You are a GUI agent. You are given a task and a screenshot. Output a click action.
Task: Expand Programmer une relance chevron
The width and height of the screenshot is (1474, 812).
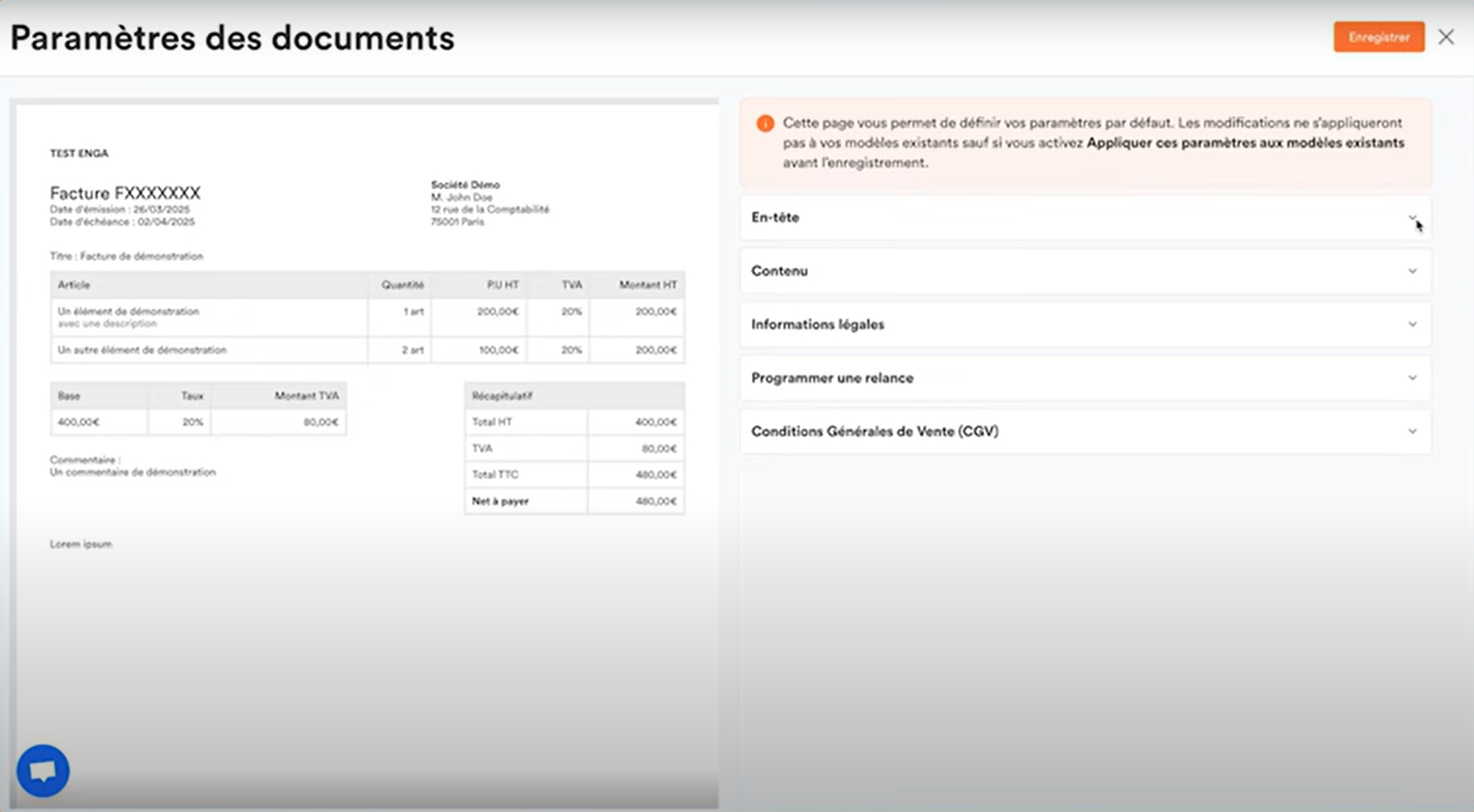[x=1412, y=378]
